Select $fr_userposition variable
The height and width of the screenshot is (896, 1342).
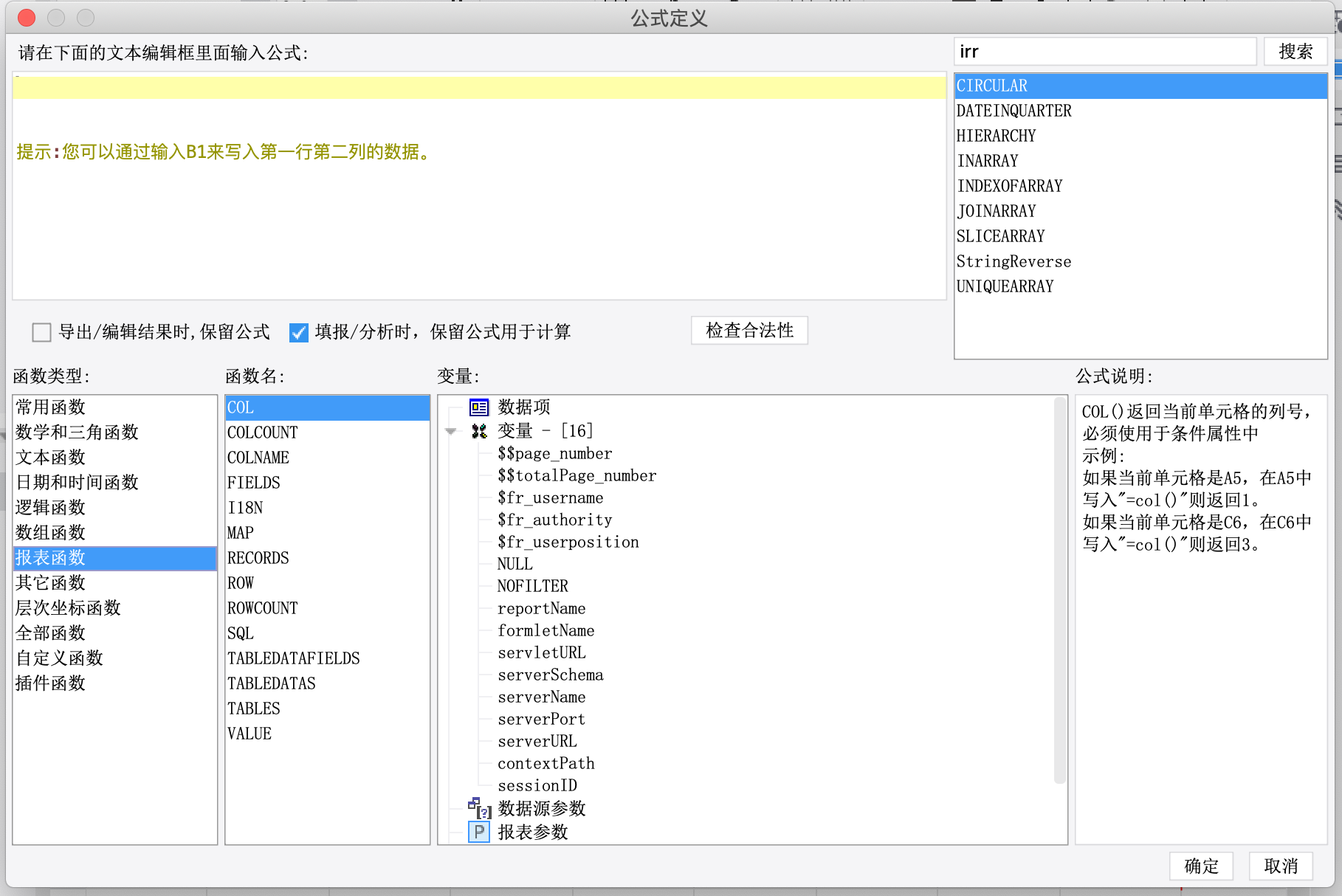point(568,542)
